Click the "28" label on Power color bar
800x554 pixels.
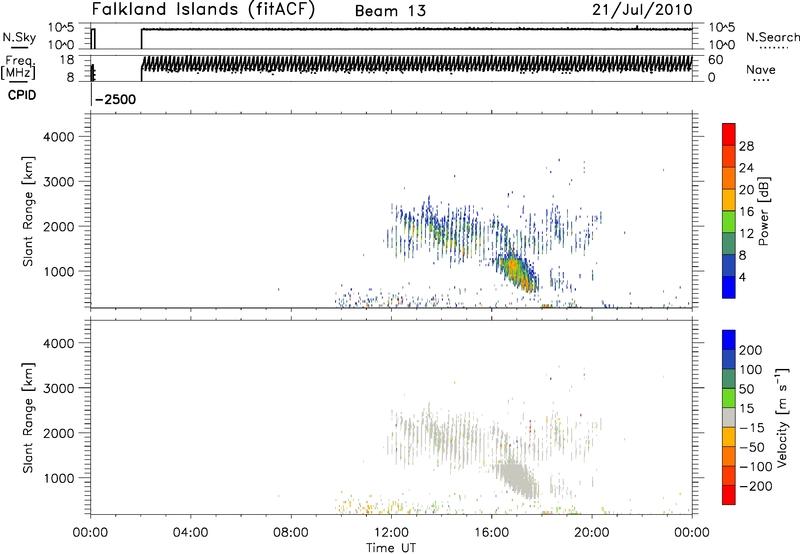[746, 146]
